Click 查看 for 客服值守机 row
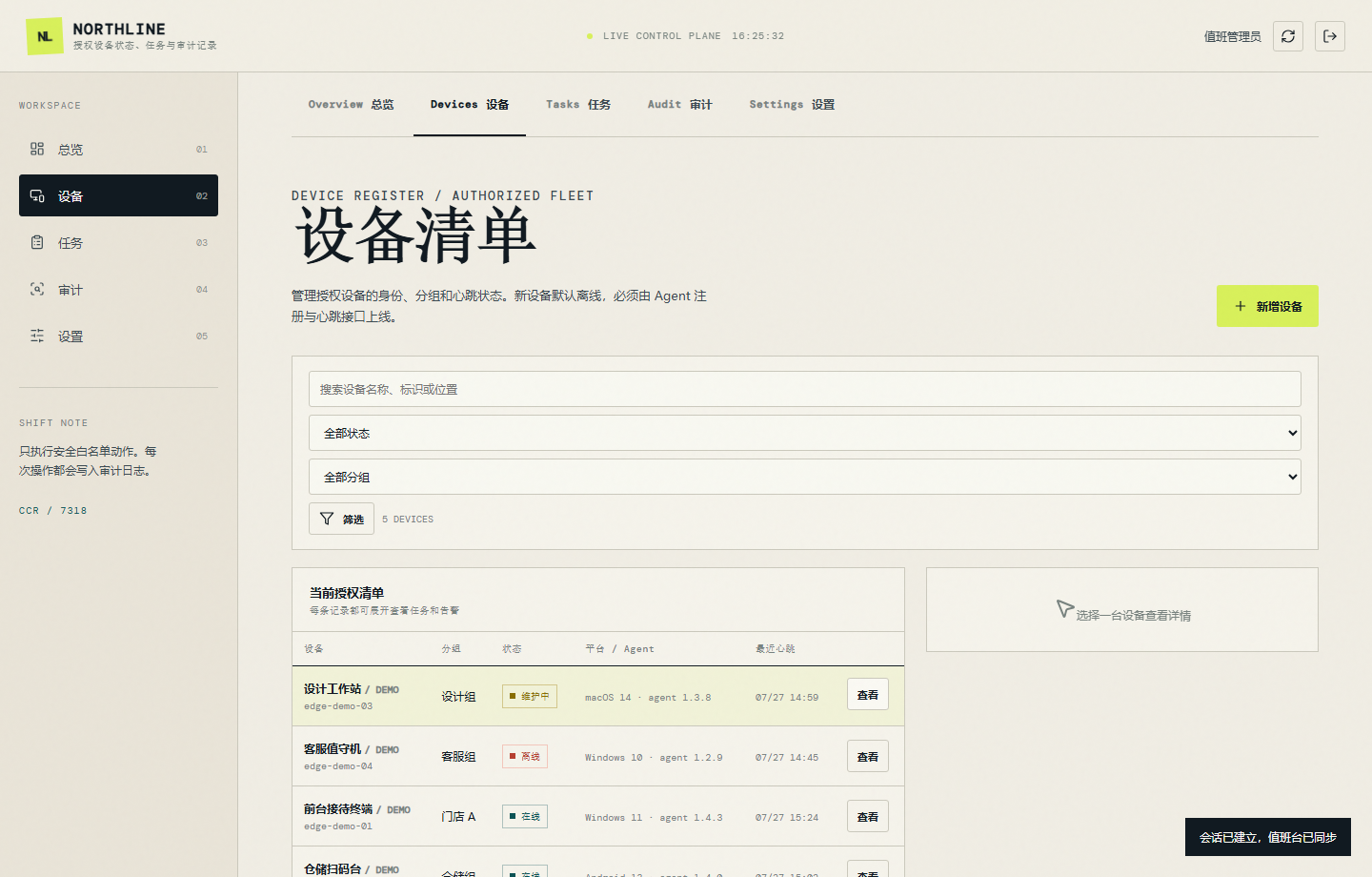This screenshot has width=1372, height=877. click(867, 757)
